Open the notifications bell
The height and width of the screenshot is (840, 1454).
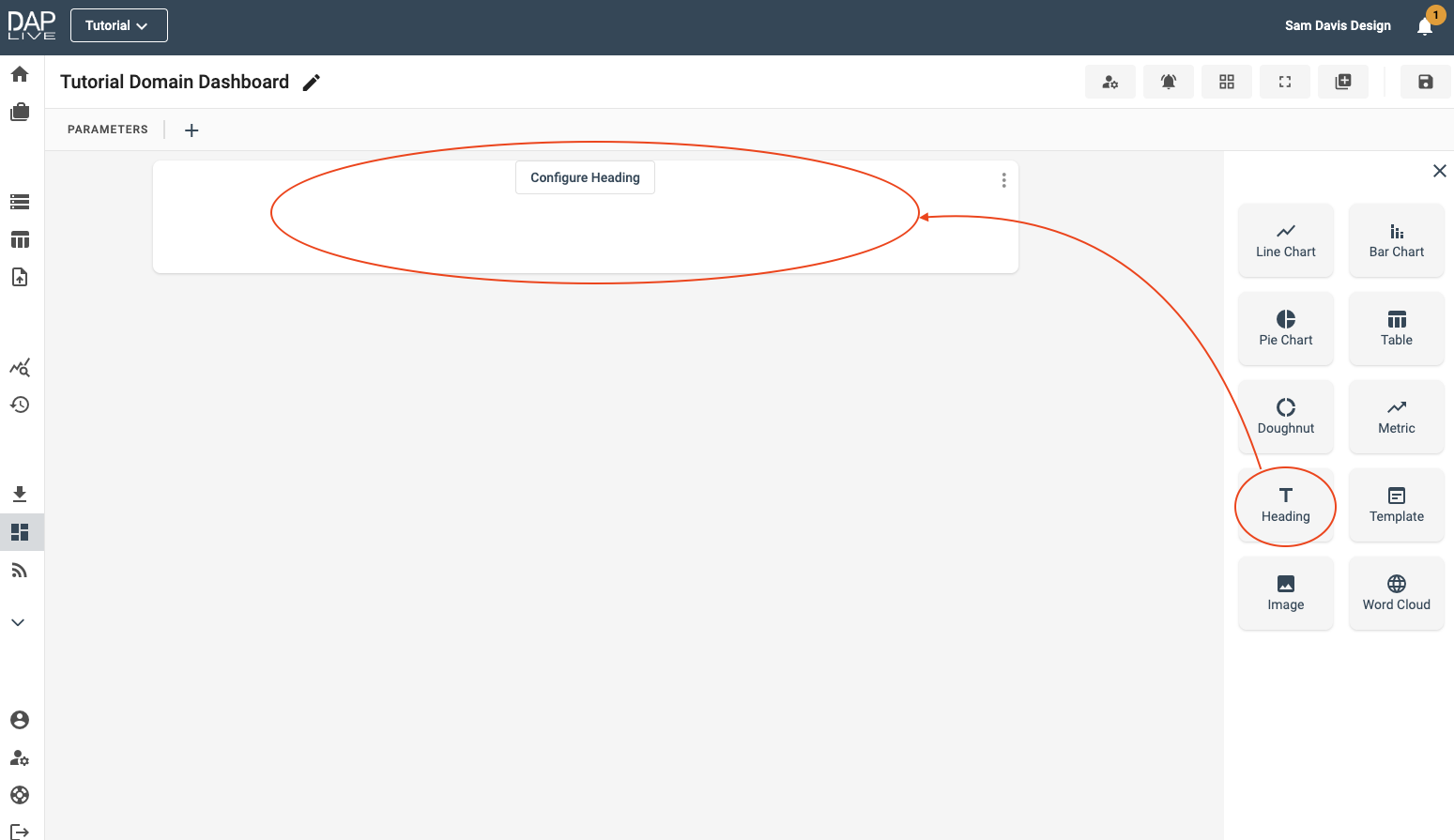(1424, 26)
